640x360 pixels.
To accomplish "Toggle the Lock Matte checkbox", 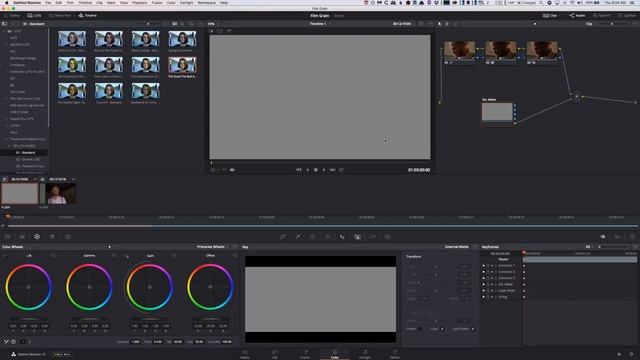I will (473, 329).
